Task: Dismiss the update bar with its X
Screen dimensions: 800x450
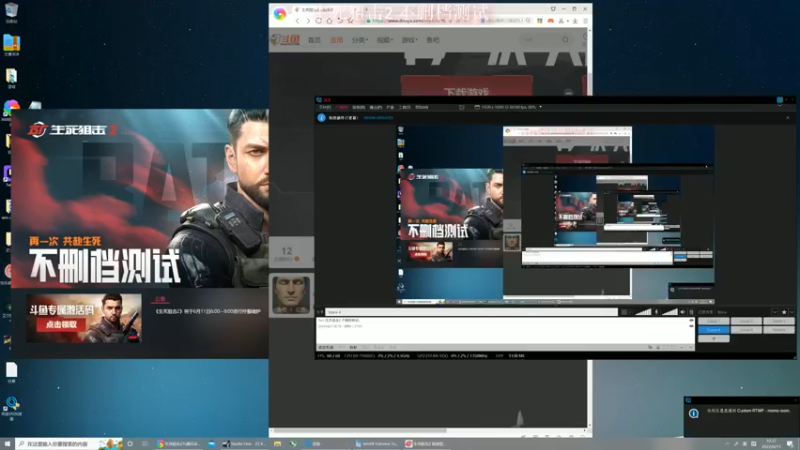Action: tap(788, 118)
